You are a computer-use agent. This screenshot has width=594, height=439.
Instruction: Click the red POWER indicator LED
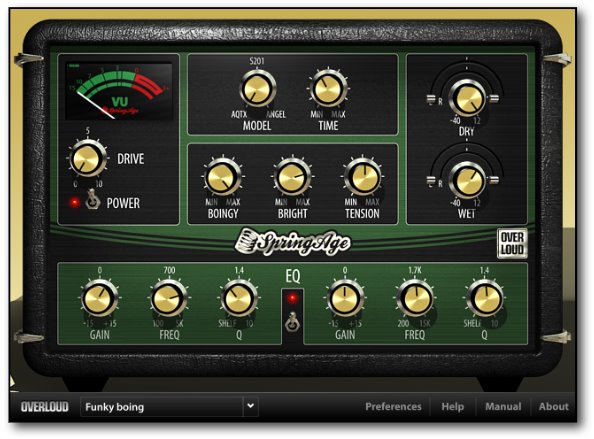tap(75, 203)
